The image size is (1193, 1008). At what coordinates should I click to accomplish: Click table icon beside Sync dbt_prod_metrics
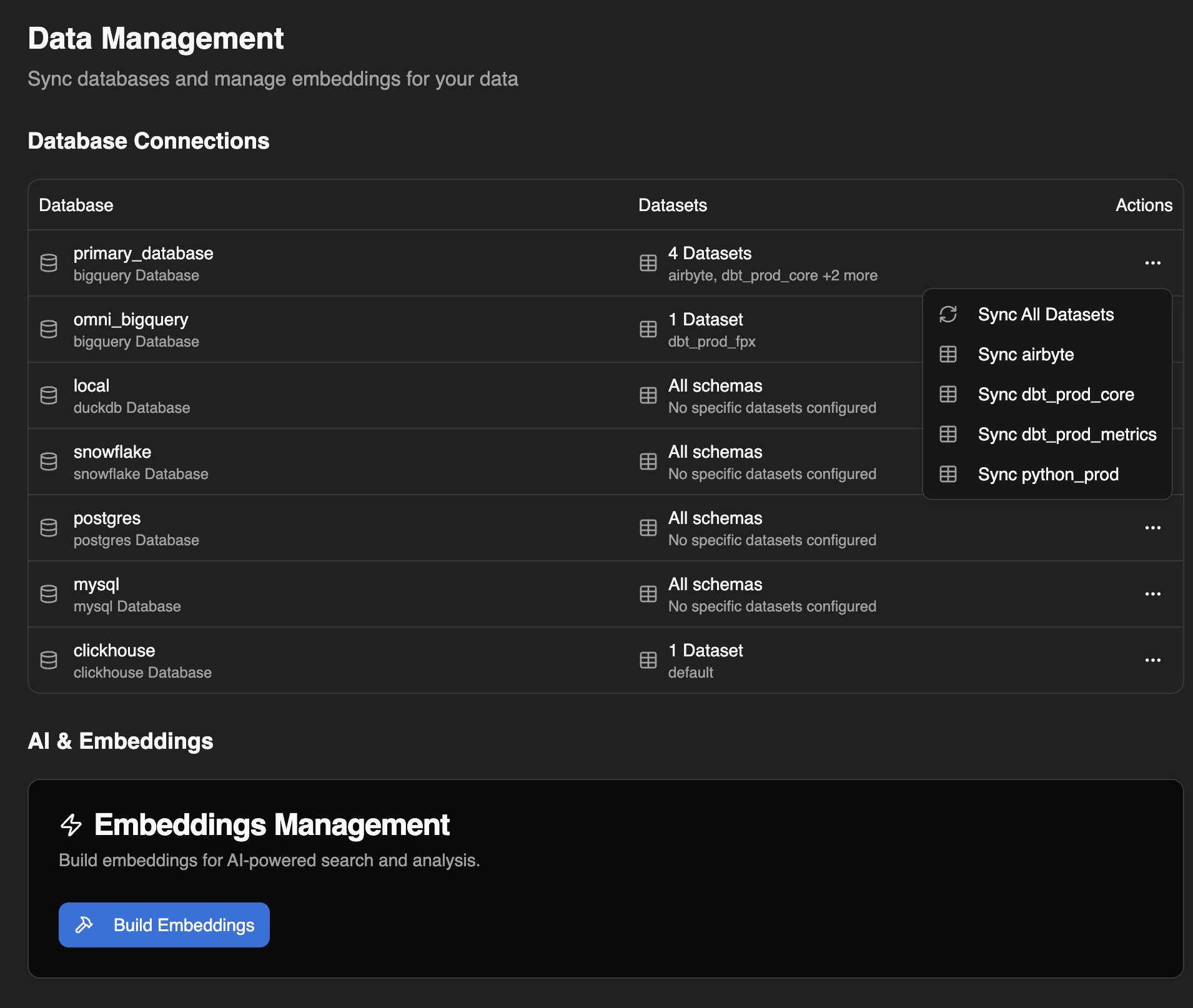948,434
